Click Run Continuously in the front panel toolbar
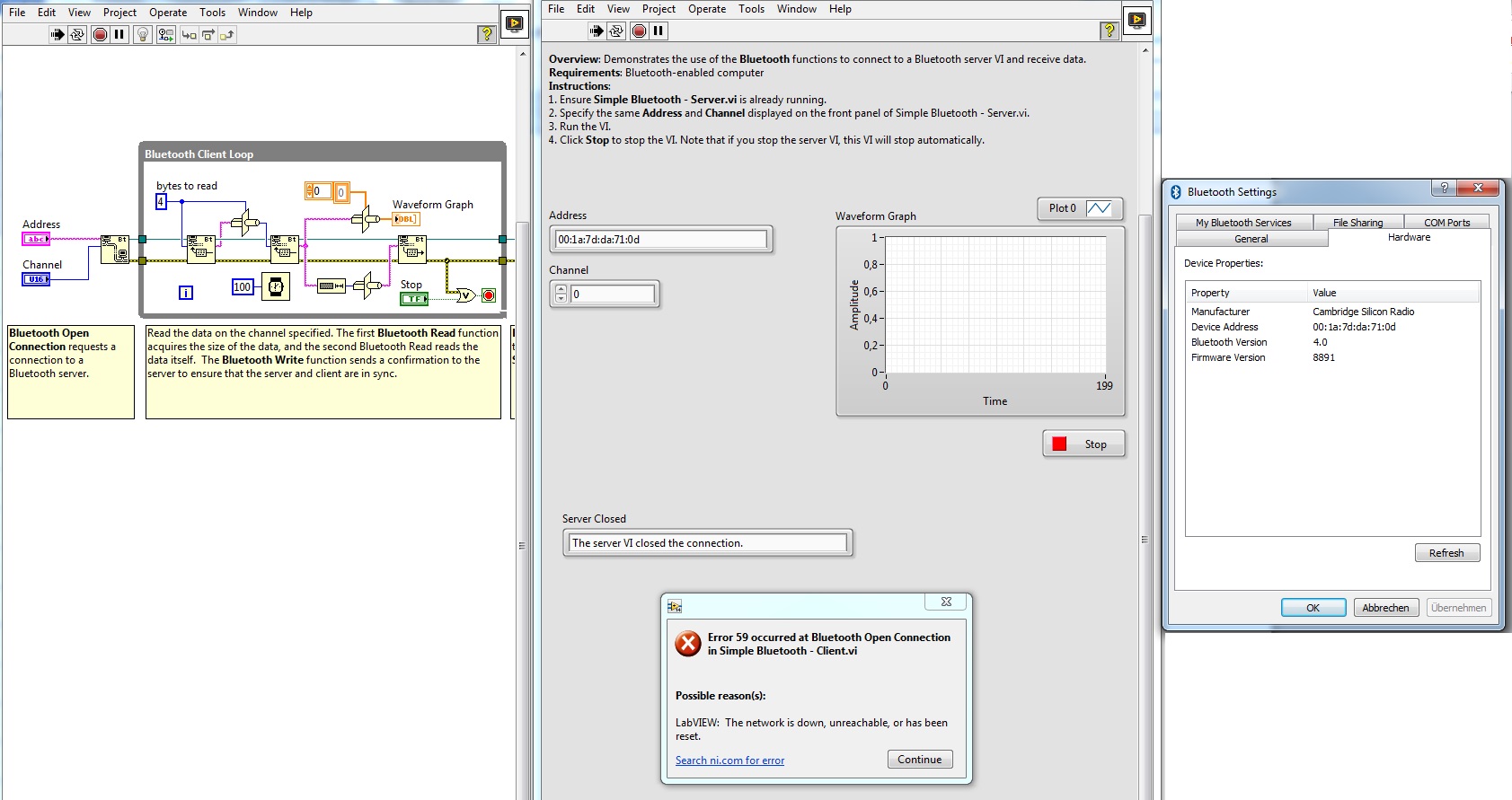 pos(616,31)
